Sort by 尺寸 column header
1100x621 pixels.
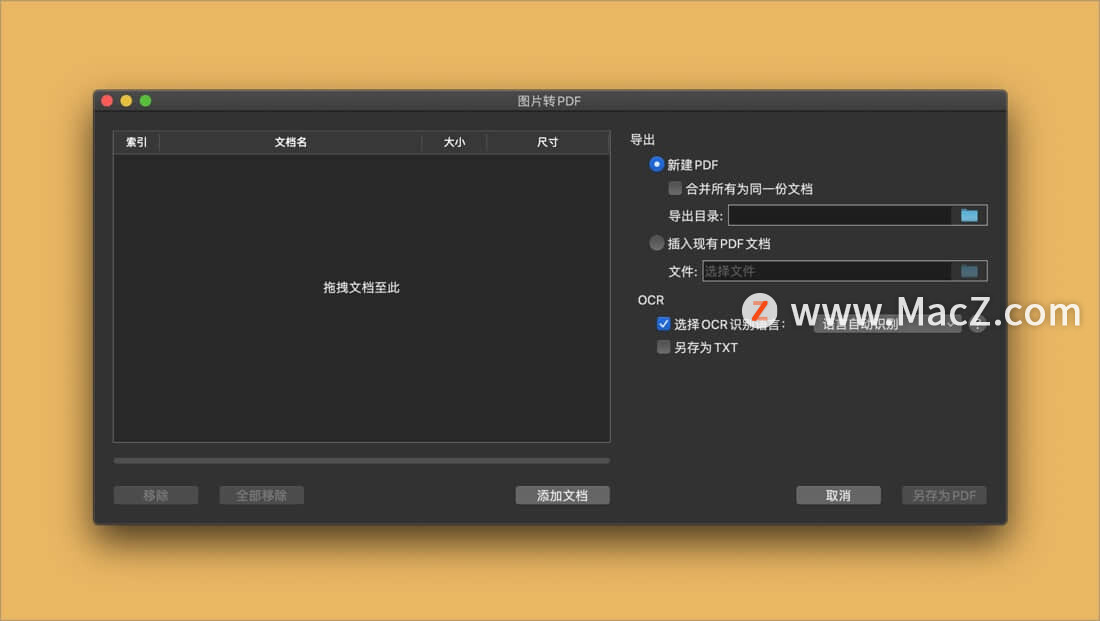click(x=548, y=142)
